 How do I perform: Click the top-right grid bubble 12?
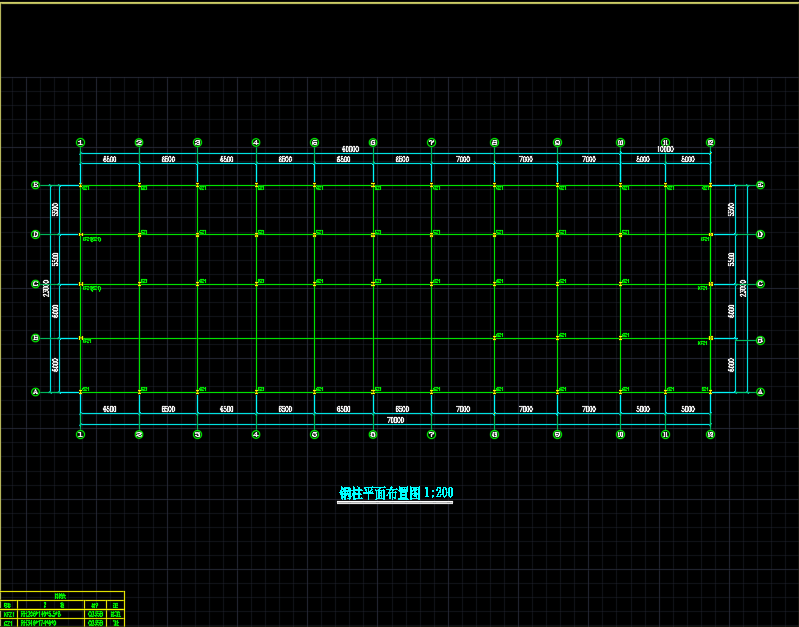(x=710, y=143)
